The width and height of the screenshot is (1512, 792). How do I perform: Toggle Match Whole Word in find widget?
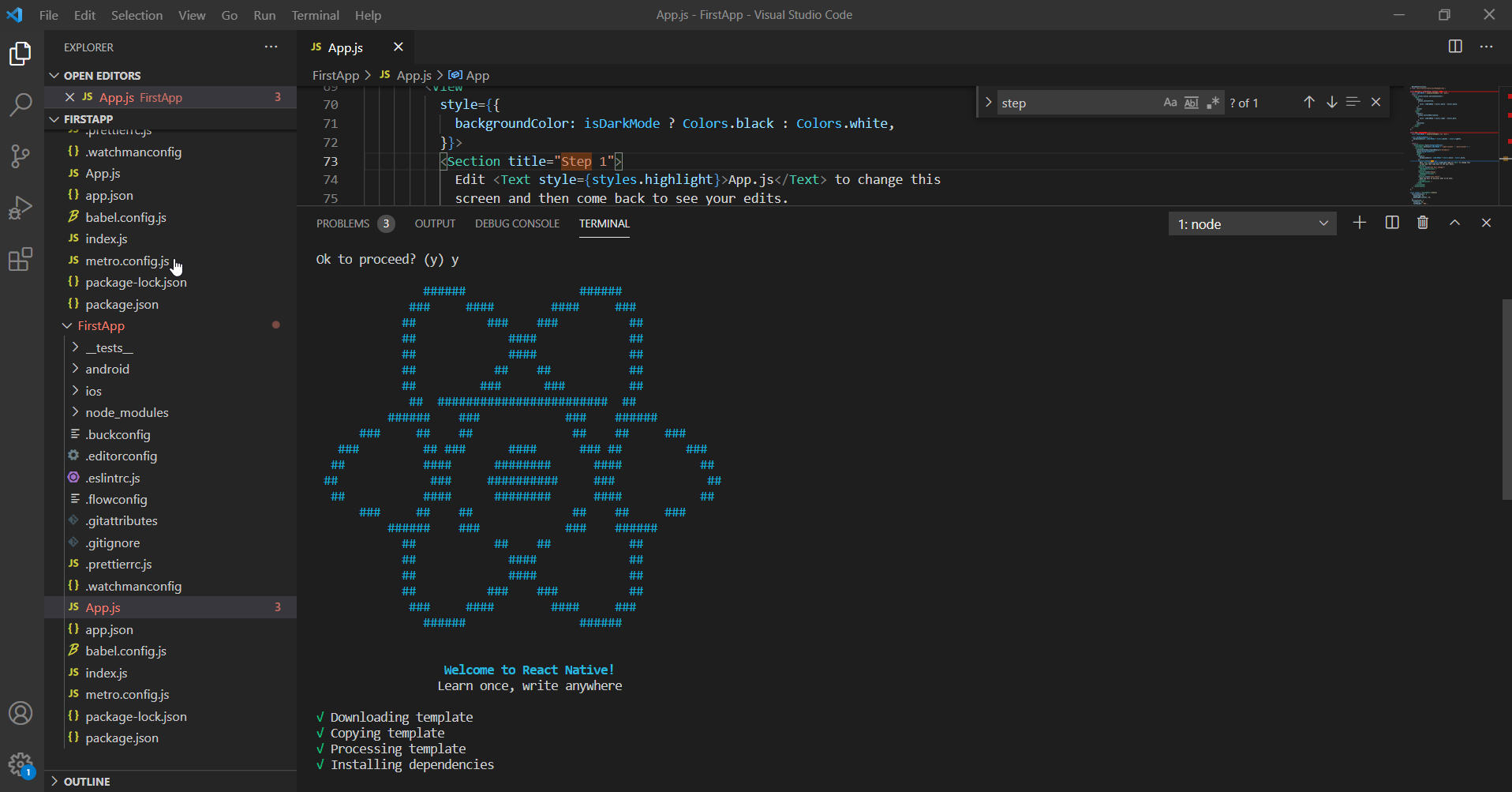[x=1191, y=102]
